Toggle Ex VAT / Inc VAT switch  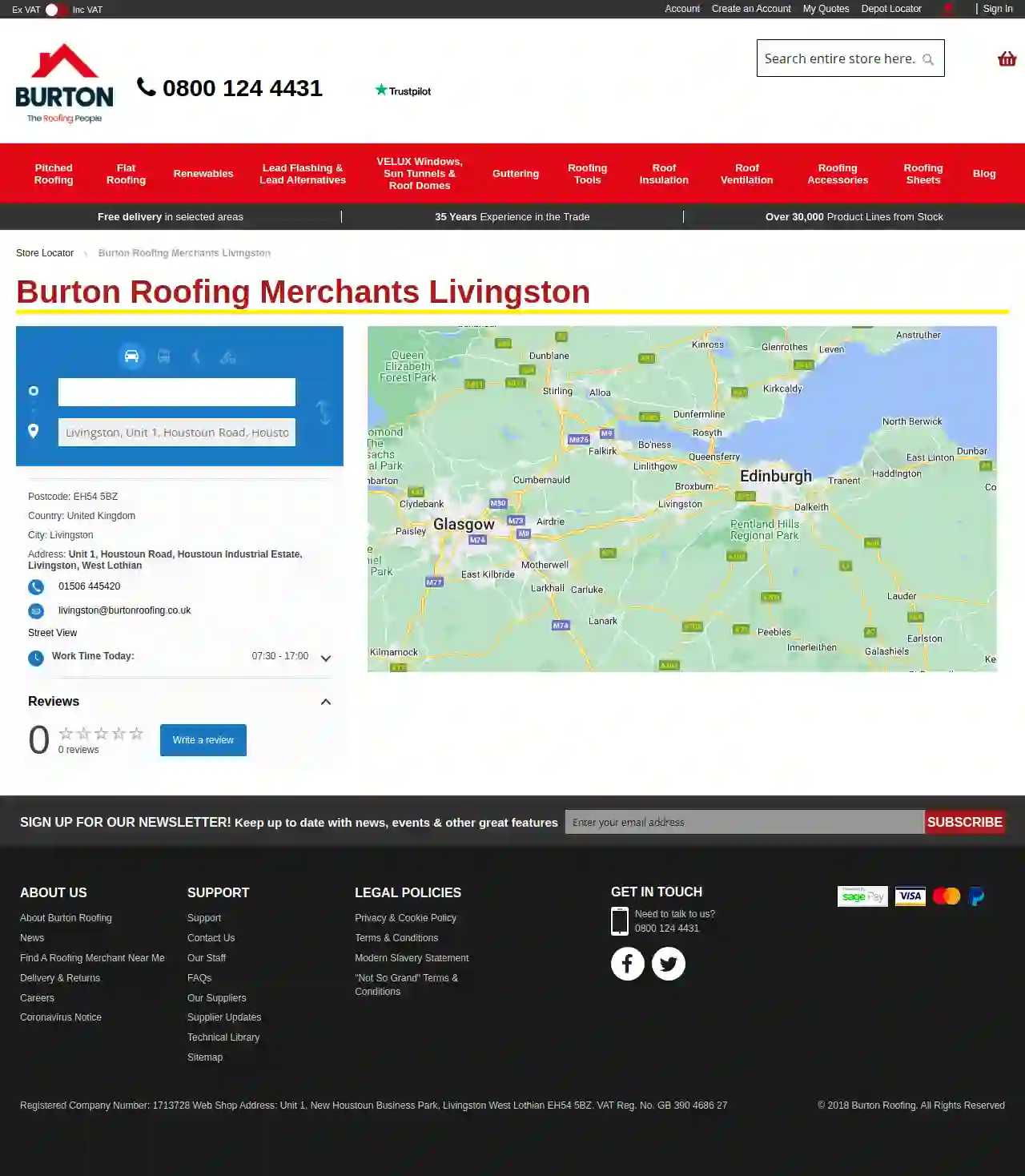point(56,10)
